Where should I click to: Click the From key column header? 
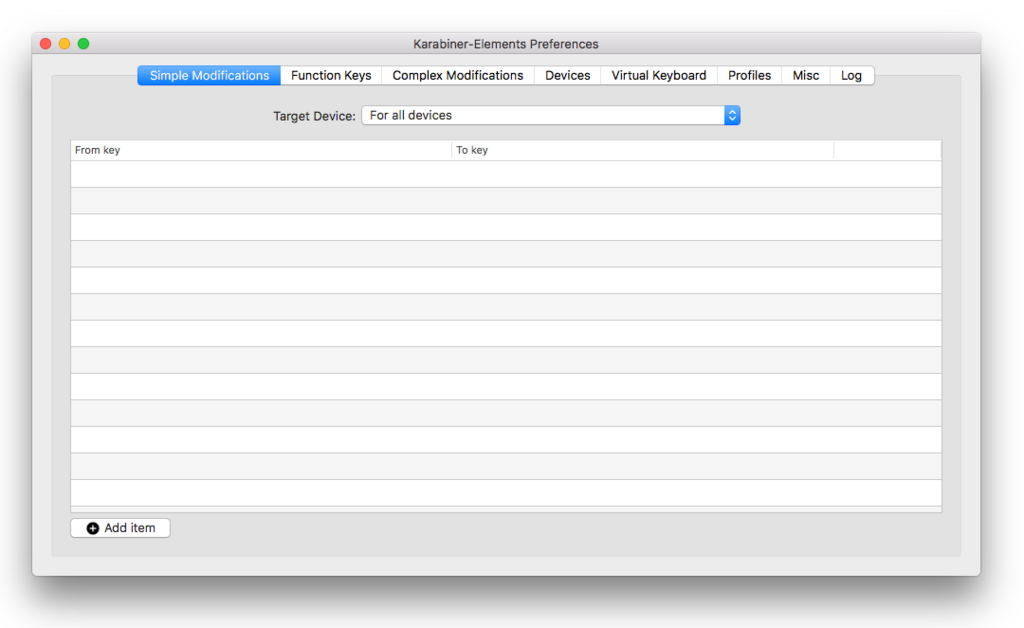[261, 150]
